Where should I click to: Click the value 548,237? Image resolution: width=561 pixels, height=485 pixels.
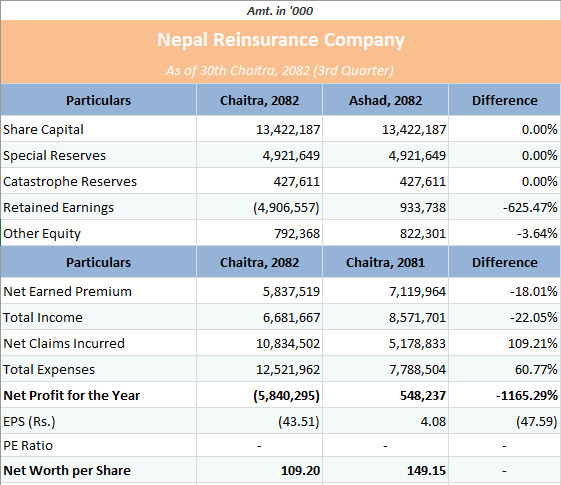tap(423, 396)
